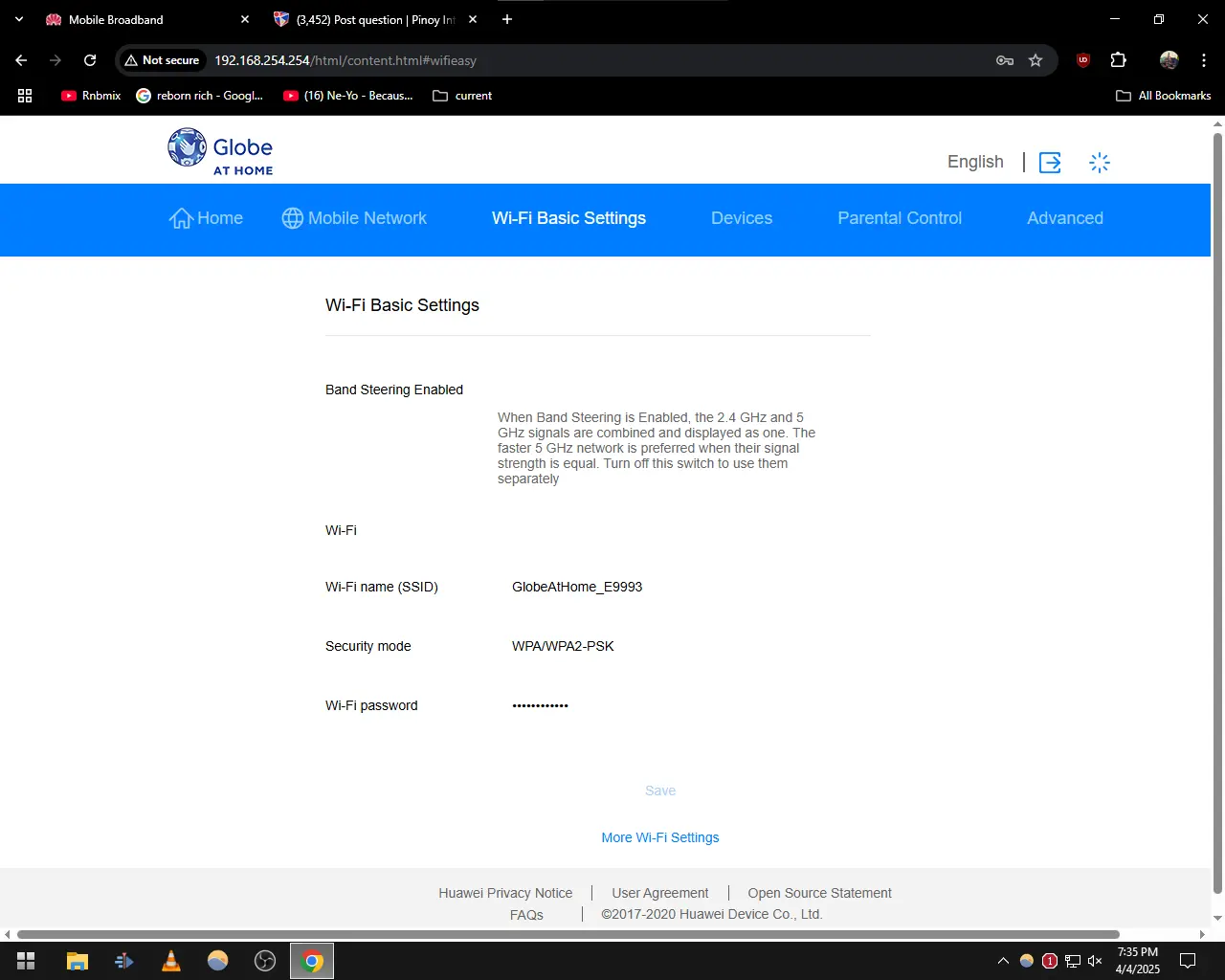Viewport: 1225px width, 980px height.
Task: Open the network tray icon
Action: (1073, 961)
